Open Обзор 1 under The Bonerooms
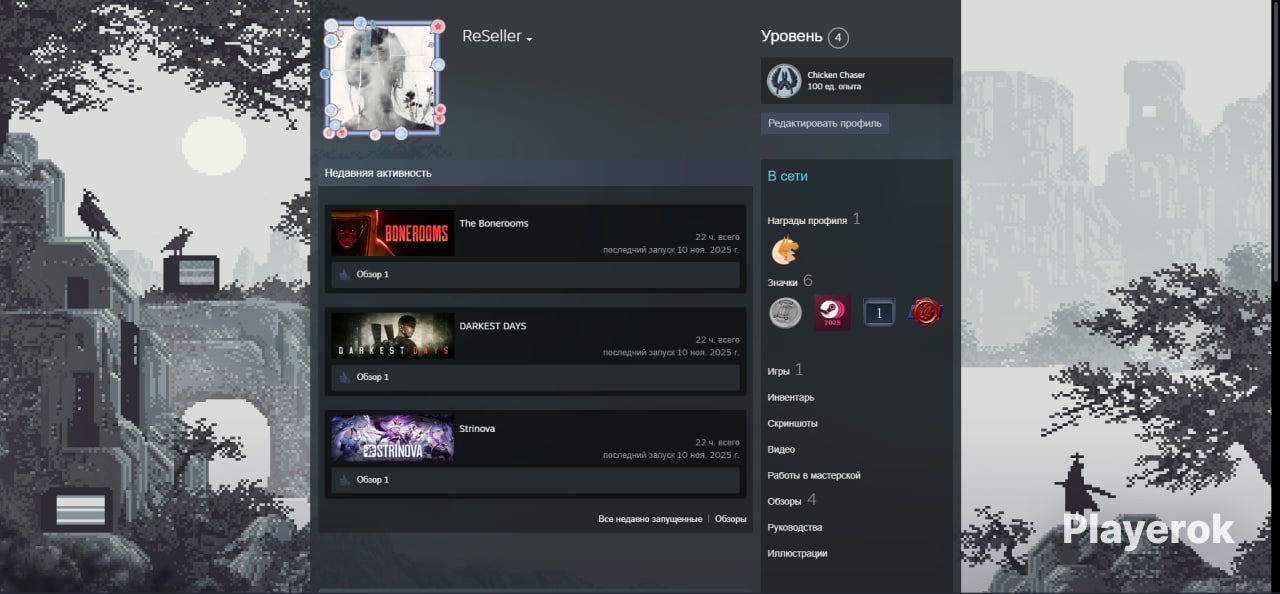The height and width of the screenshot is (594, 1280). (x=373, y=274)
